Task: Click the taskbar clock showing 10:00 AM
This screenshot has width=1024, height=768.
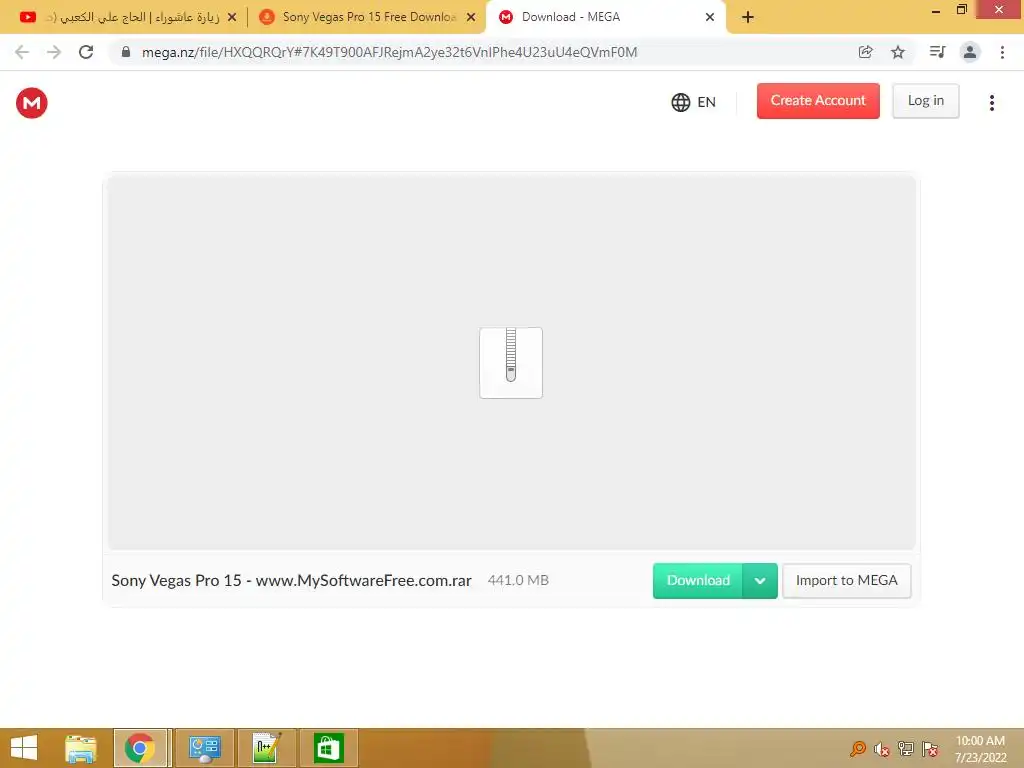Action: 980,748
